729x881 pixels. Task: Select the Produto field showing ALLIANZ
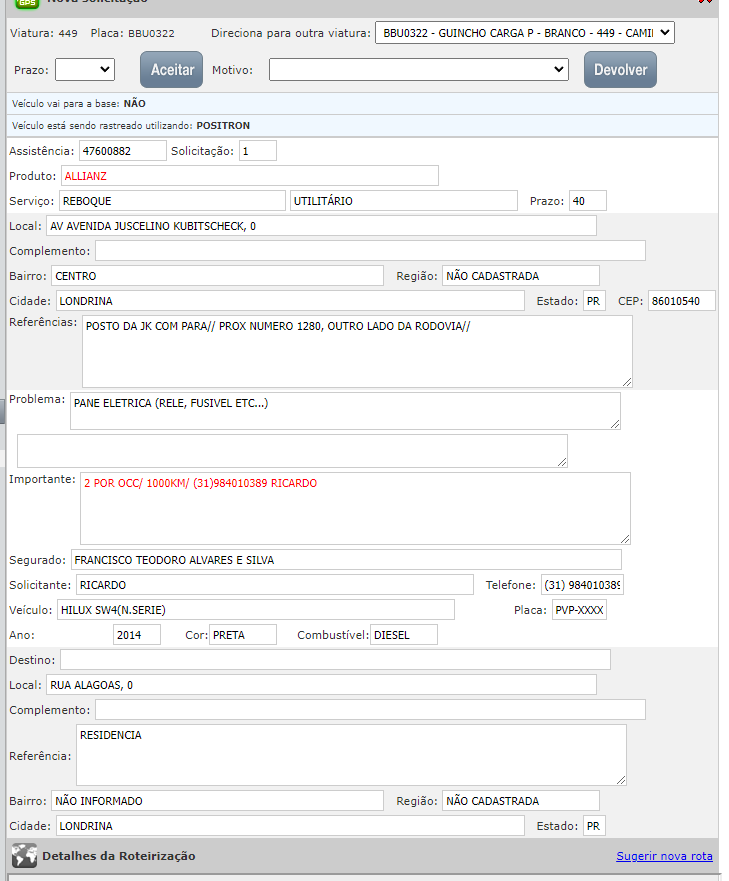[x=249, y=176]
